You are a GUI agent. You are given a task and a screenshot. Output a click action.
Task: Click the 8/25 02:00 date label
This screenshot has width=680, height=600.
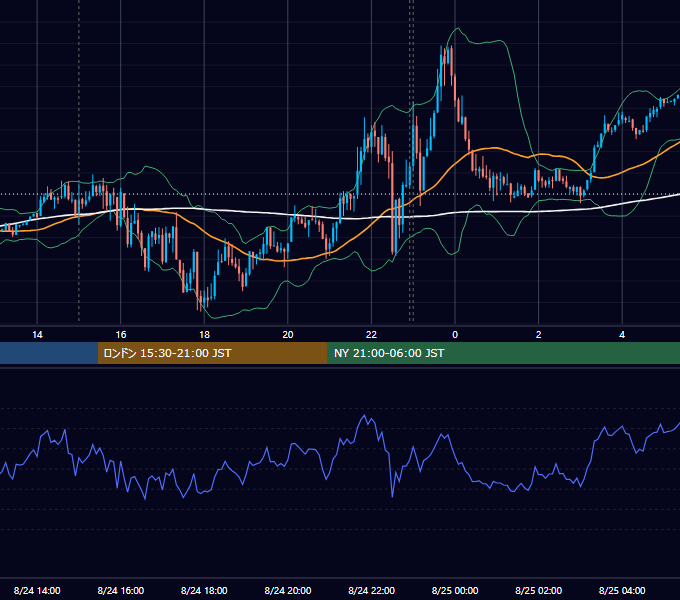click(x=539, y=590)
